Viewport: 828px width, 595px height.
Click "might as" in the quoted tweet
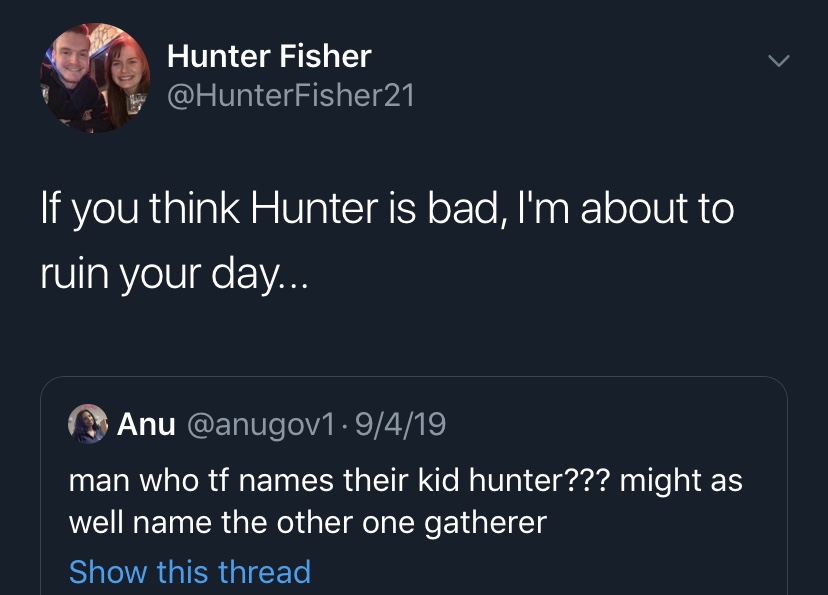click(x=681, y=479)
